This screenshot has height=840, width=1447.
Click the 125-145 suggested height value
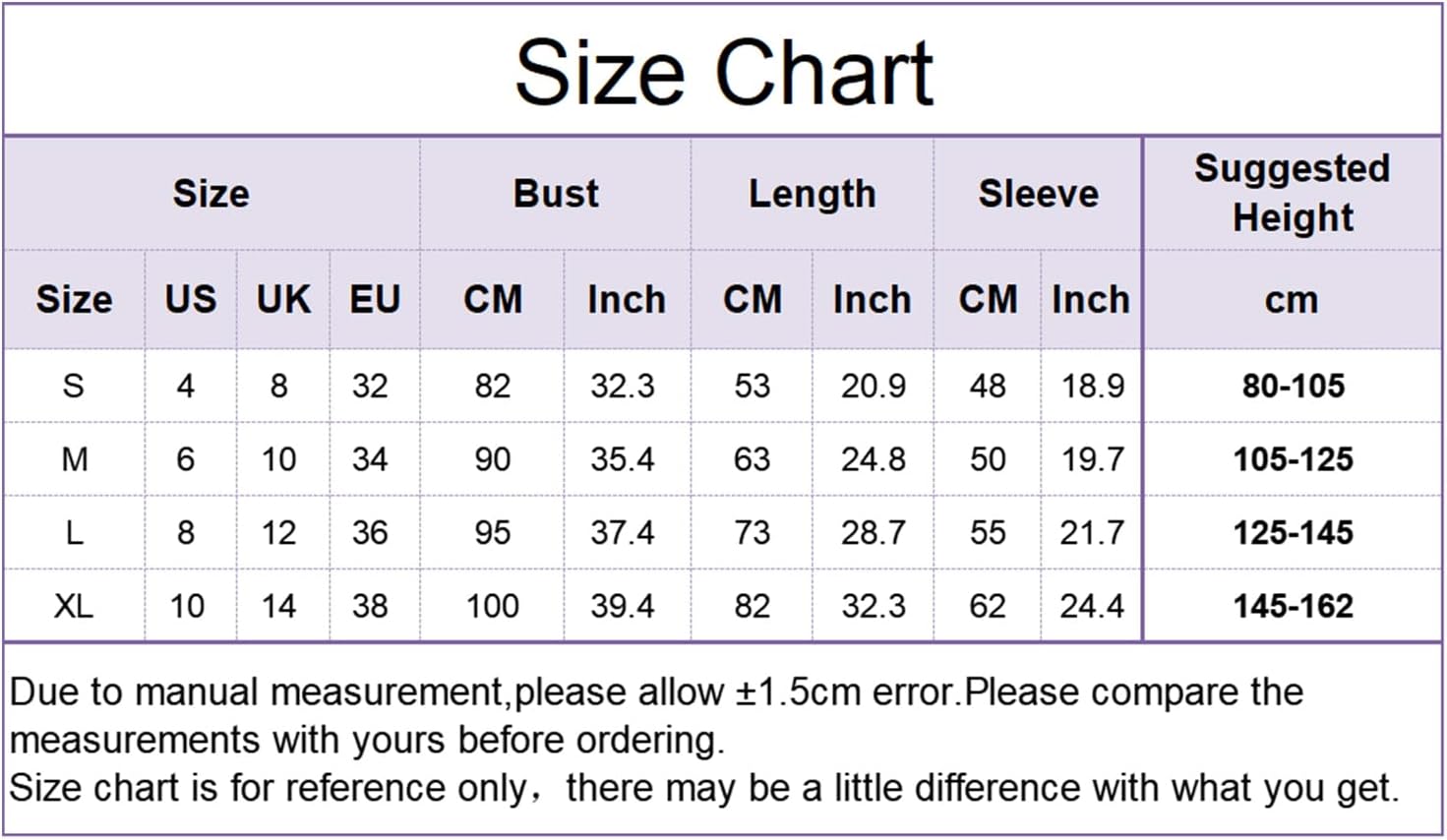pyautogui.click(x=1293, y=533)
